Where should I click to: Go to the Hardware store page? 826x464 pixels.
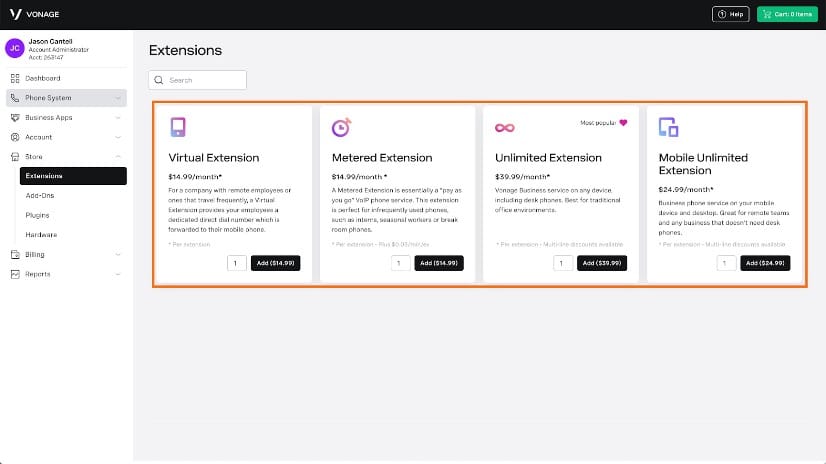tap(41, 235)
